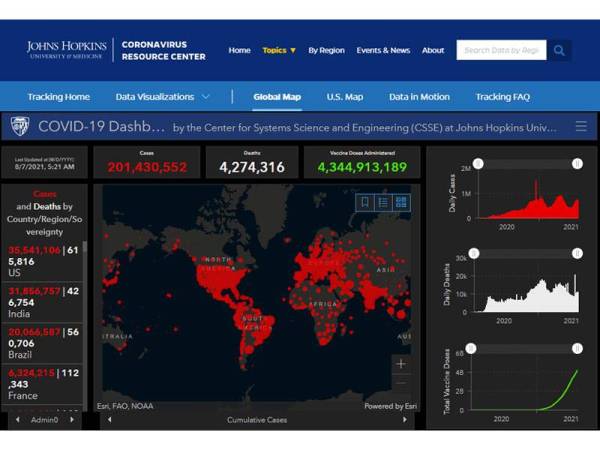Expand the Data Visualizations dropdown
This screenshot has width=600, height=450.
tap(163, 97)
